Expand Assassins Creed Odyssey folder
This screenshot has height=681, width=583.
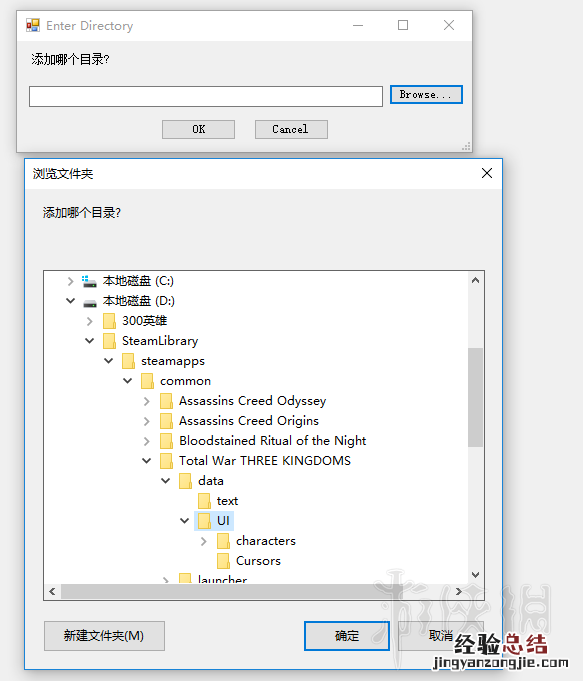pos(147,401)
